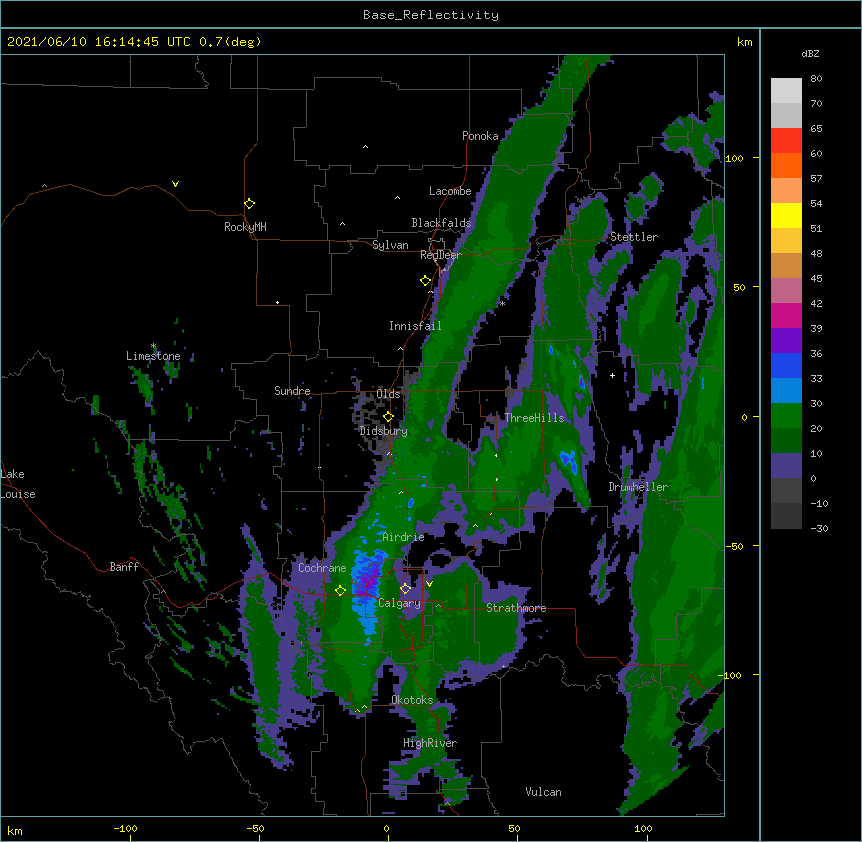The width and height of the screenshot is (862, 842).
Task: Click the lightest grey 70-80 dBZ legend swatch
Action: (786, 91)
